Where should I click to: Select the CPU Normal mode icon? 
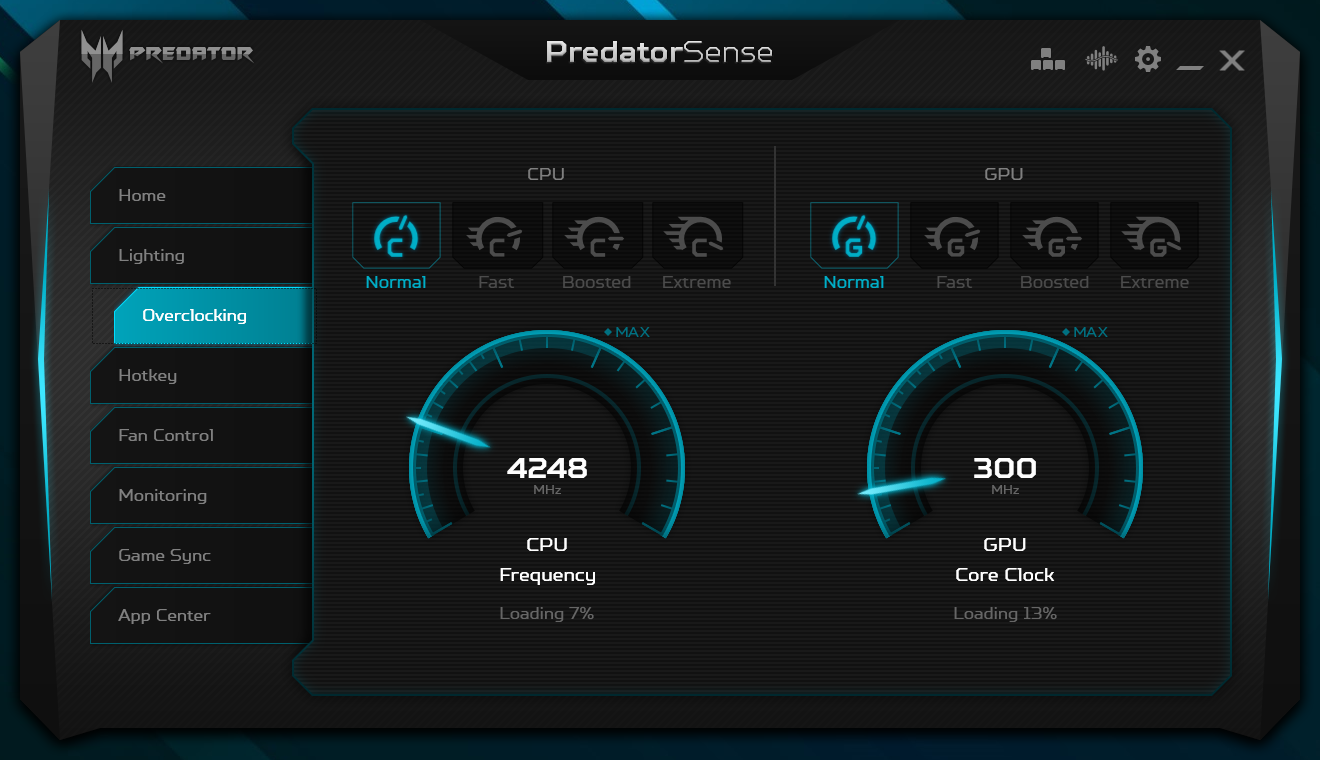(396, 236)
